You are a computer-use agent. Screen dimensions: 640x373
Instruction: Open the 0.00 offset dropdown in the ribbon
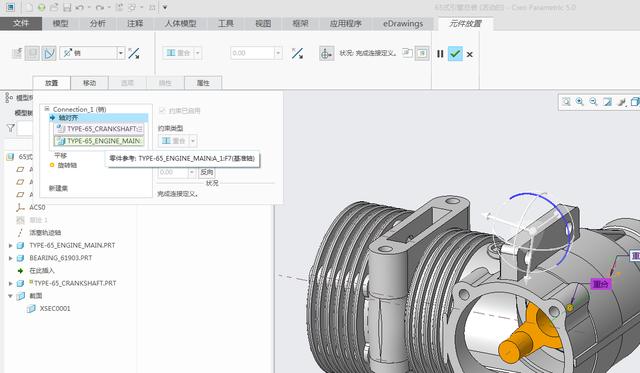coord(278,53)
